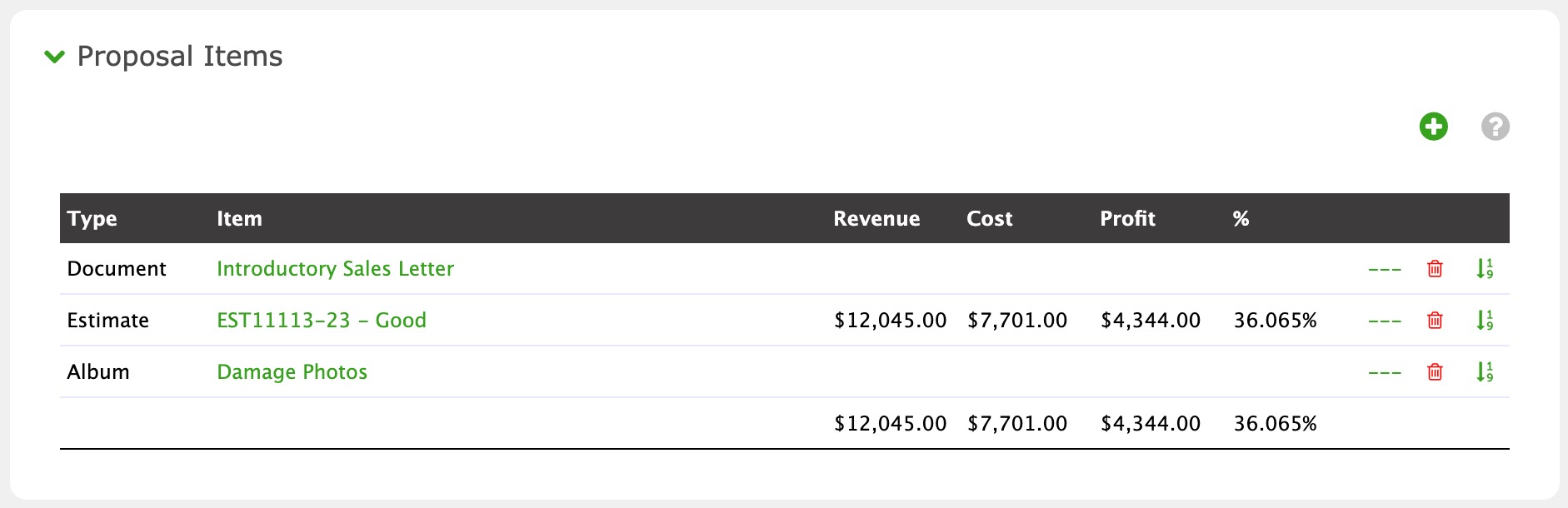
Task: Click the Type column header
Action: [x=92, y=219]
